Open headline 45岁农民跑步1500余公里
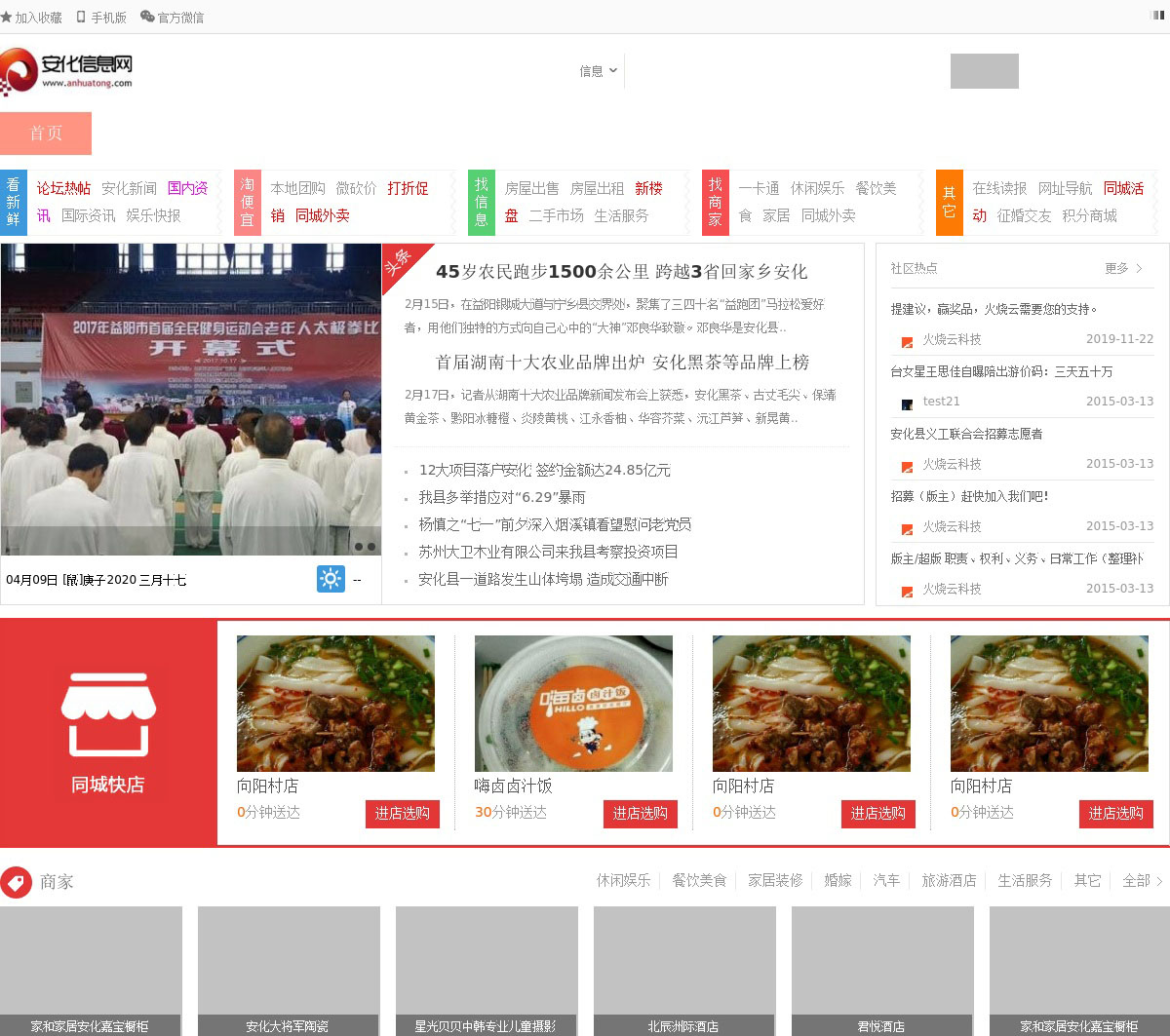Screen dimensions: 1170x1036 coord(622,272)
